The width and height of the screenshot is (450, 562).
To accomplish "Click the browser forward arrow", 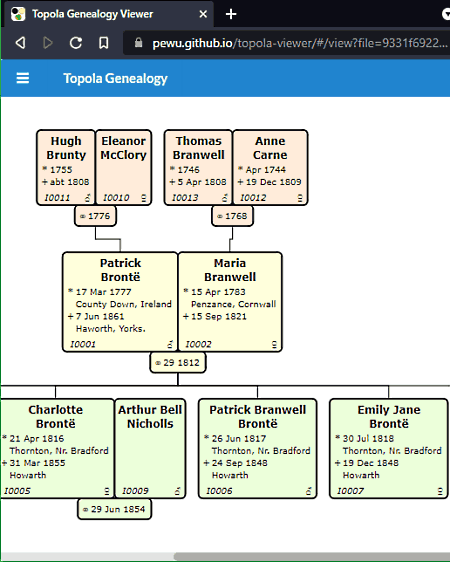I will tap(48, 43).
